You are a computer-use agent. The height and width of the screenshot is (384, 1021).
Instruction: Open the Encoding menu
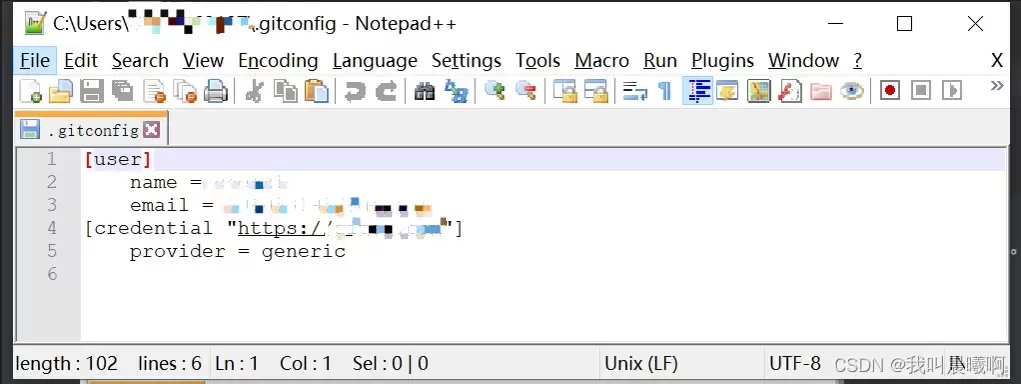278,61
